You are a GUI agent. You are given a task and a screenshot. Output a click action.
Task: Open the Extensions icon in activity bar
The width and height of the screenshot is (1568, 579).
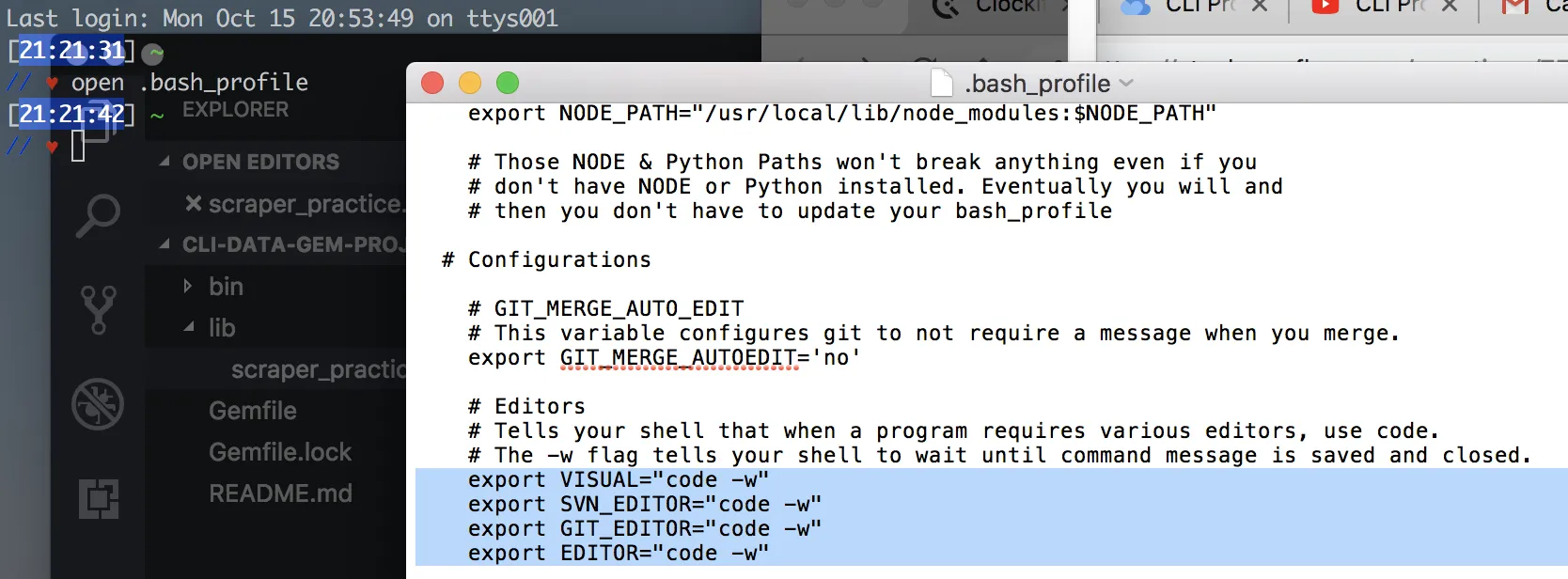(98, 499)
